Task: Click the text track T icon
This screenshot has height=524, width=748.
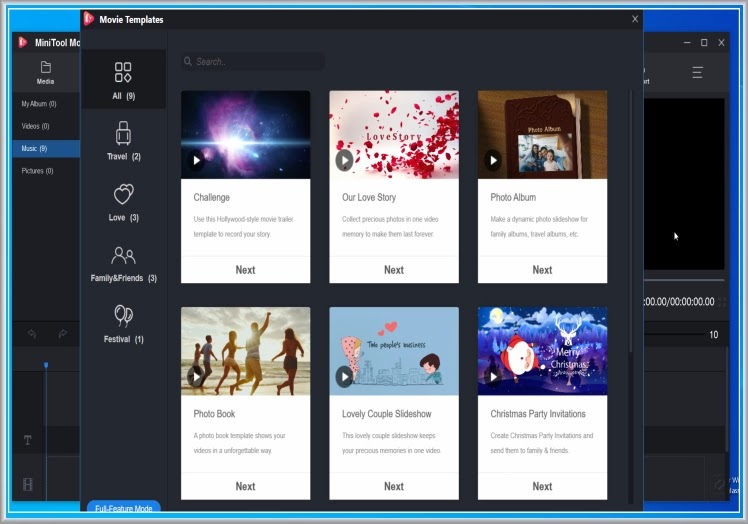Action: tap(28, 440)
